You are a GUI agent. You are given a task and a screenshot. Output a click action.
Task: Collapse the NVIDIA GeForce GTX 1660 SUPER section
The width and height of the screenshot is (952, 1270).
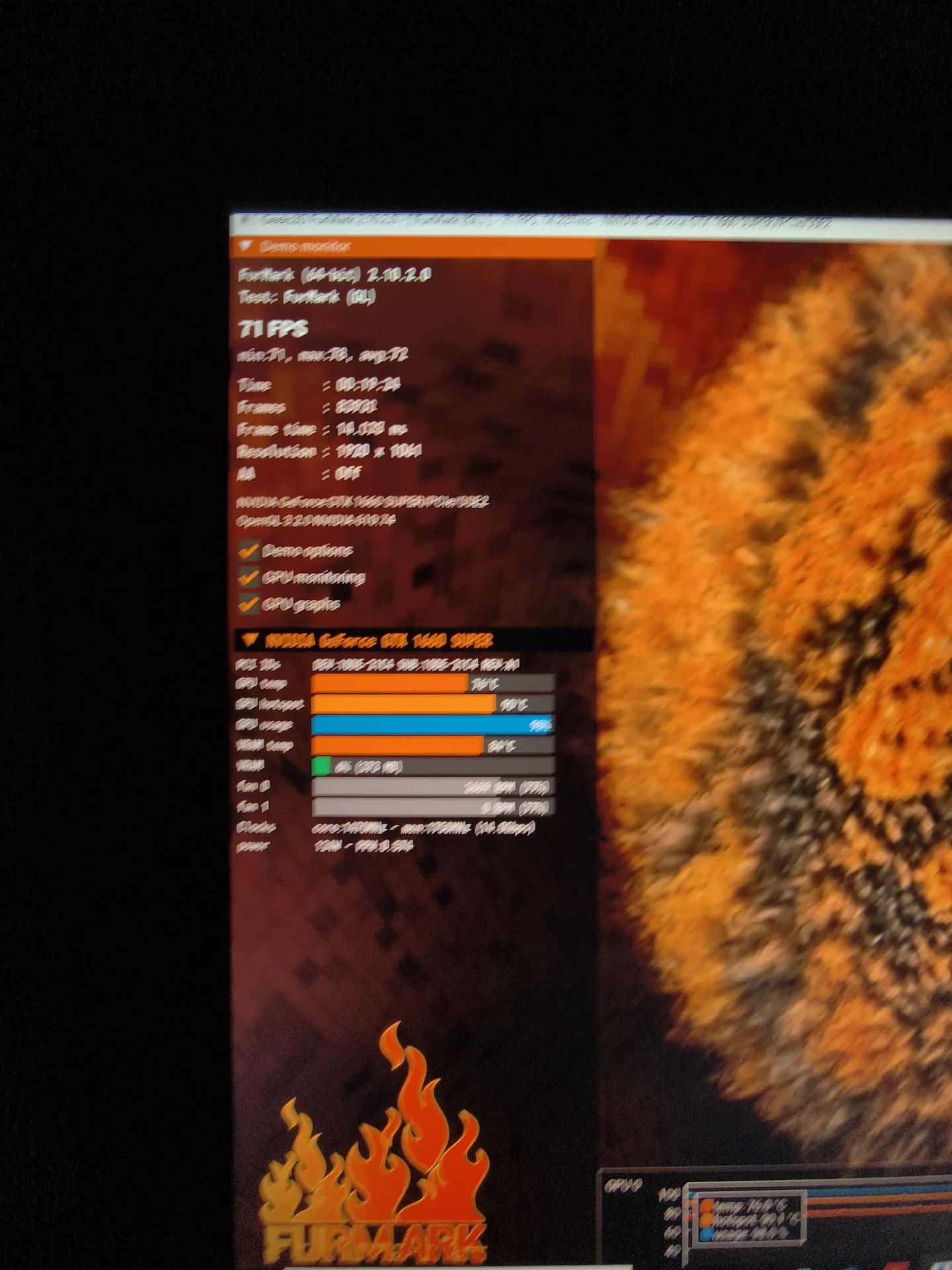coord(249,639)
